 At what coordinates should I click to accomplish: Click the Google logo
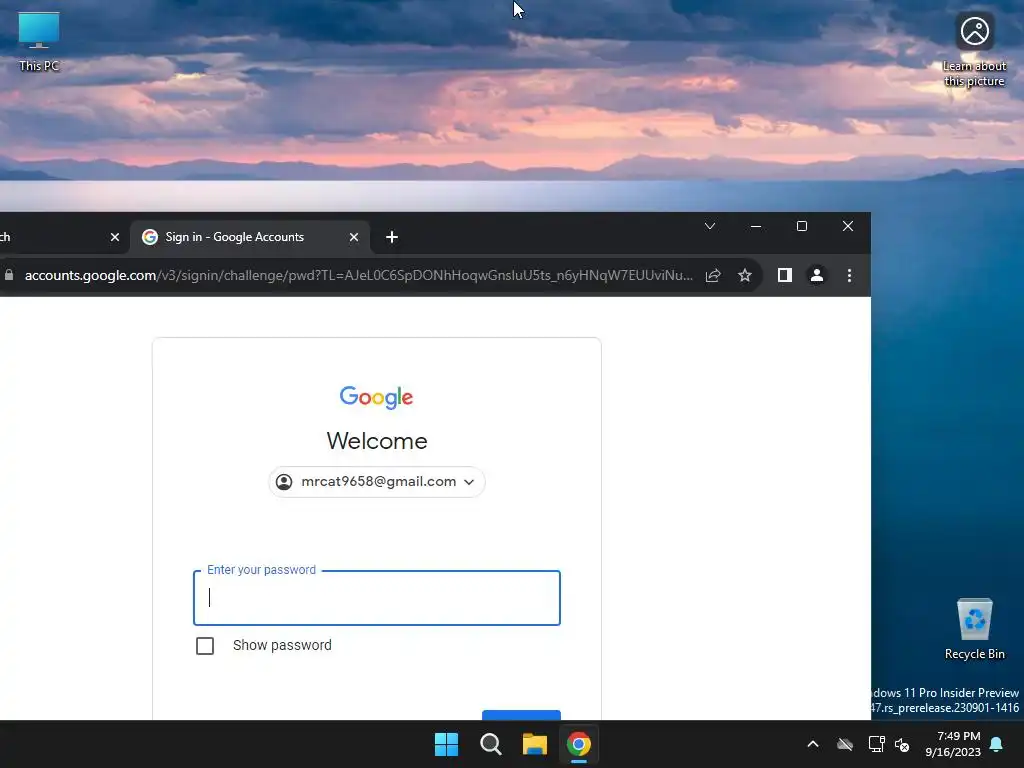[376, 397]
